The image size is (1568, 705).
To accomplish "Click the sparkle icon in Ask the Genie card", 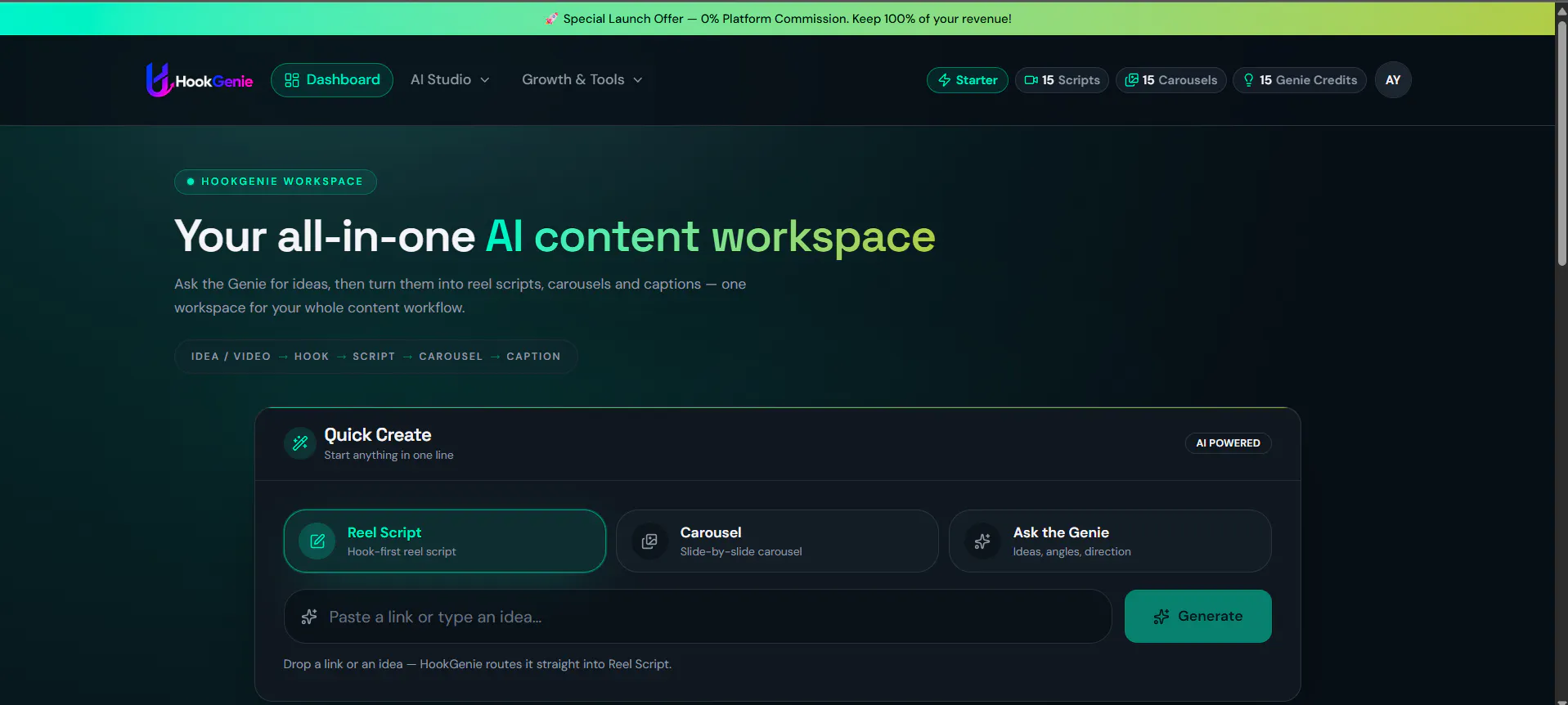I will tap(982, 541).
